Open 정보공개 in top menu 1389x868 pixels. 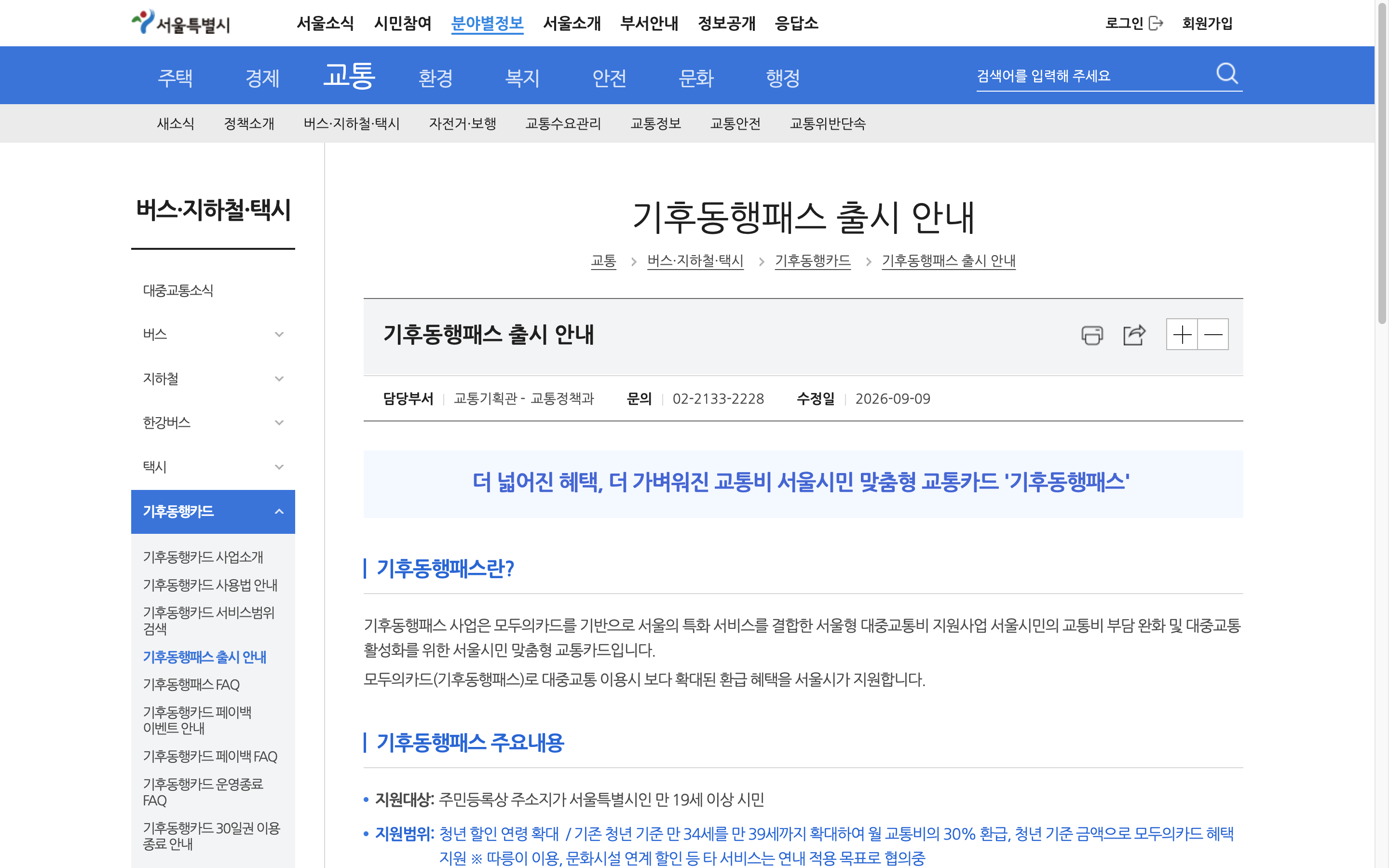[726, 24]
